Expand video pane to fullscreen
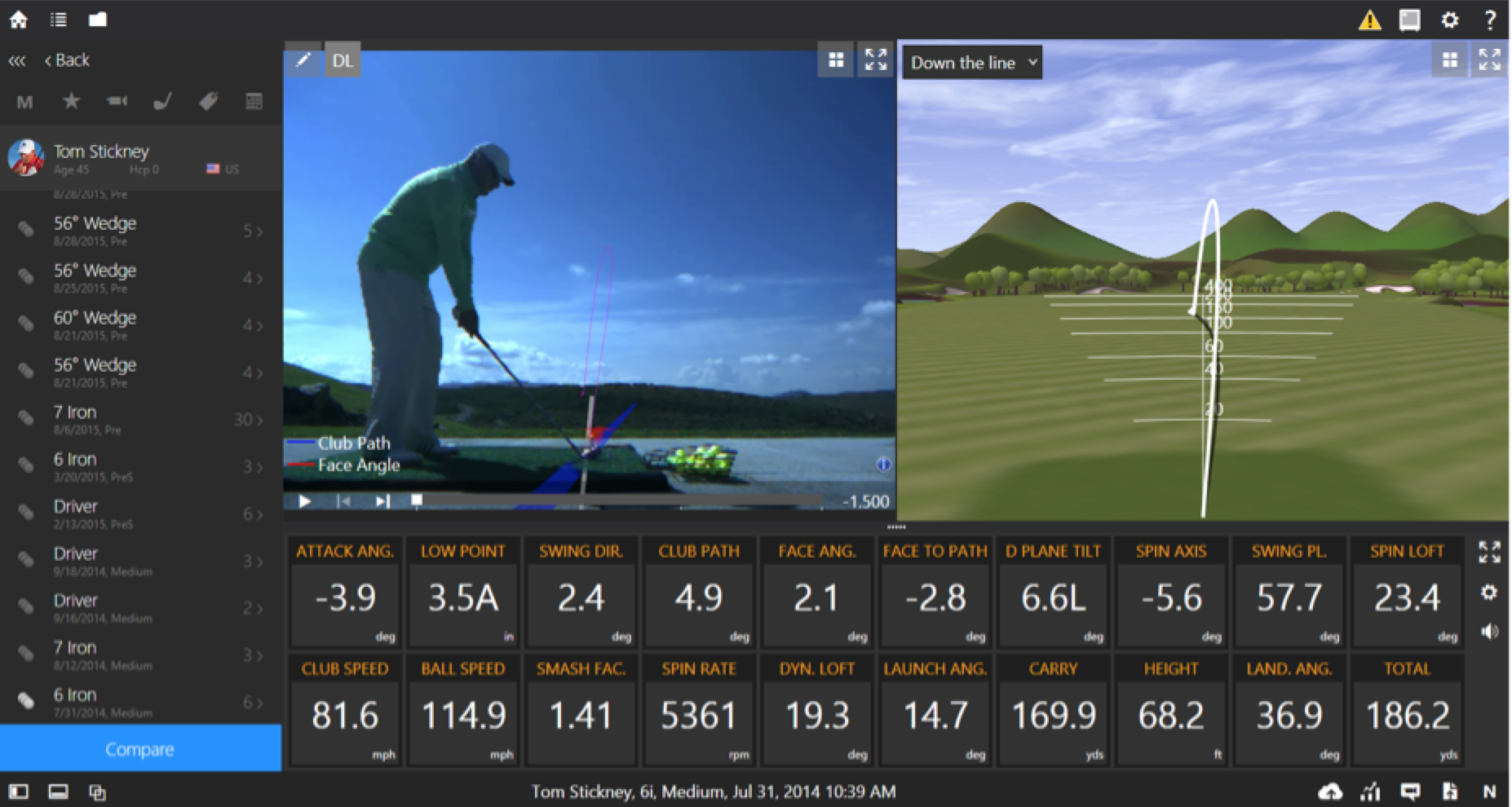Screen dimensions: 1512x807 pos(876,60)
